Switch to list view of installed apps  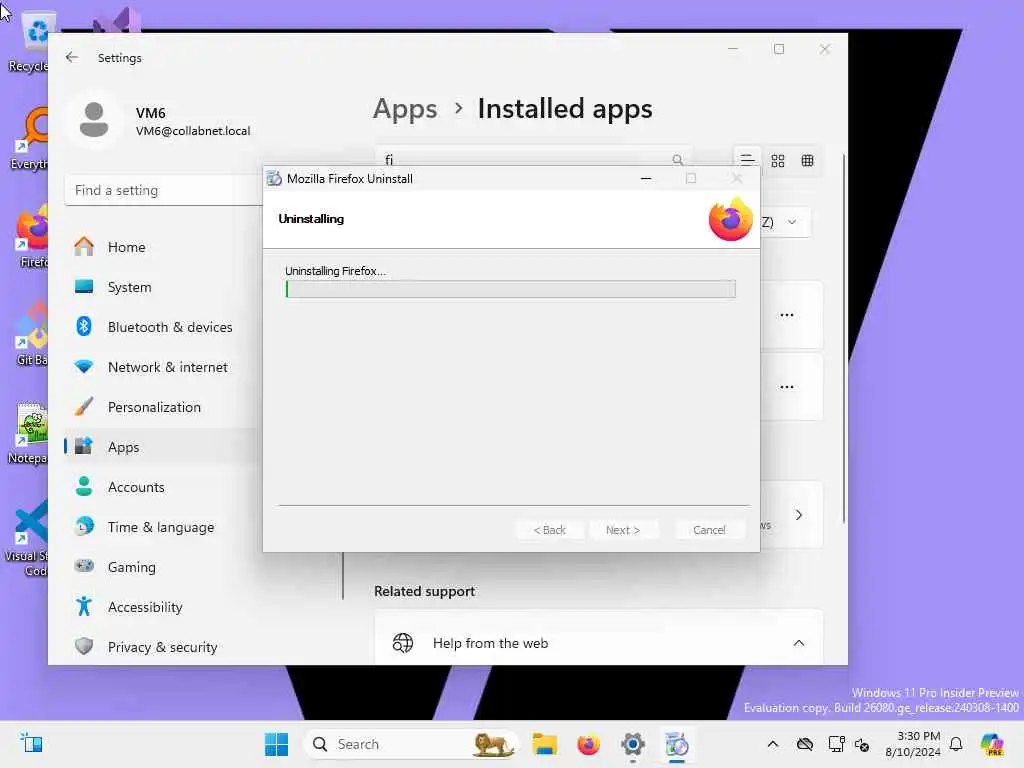coord(747,160)
